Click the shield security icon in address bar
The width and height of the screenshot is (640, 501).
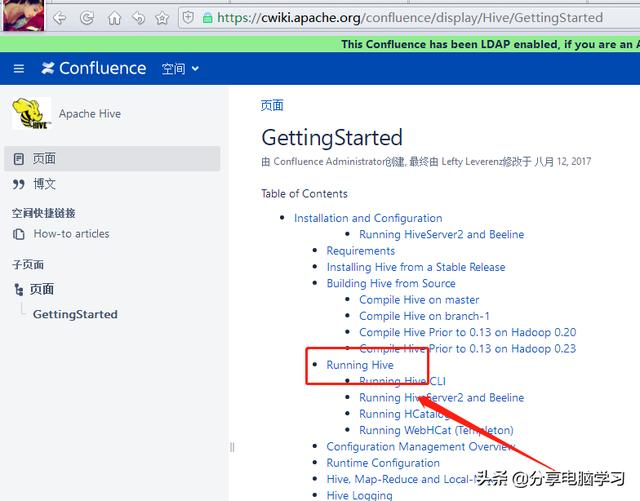188,18
